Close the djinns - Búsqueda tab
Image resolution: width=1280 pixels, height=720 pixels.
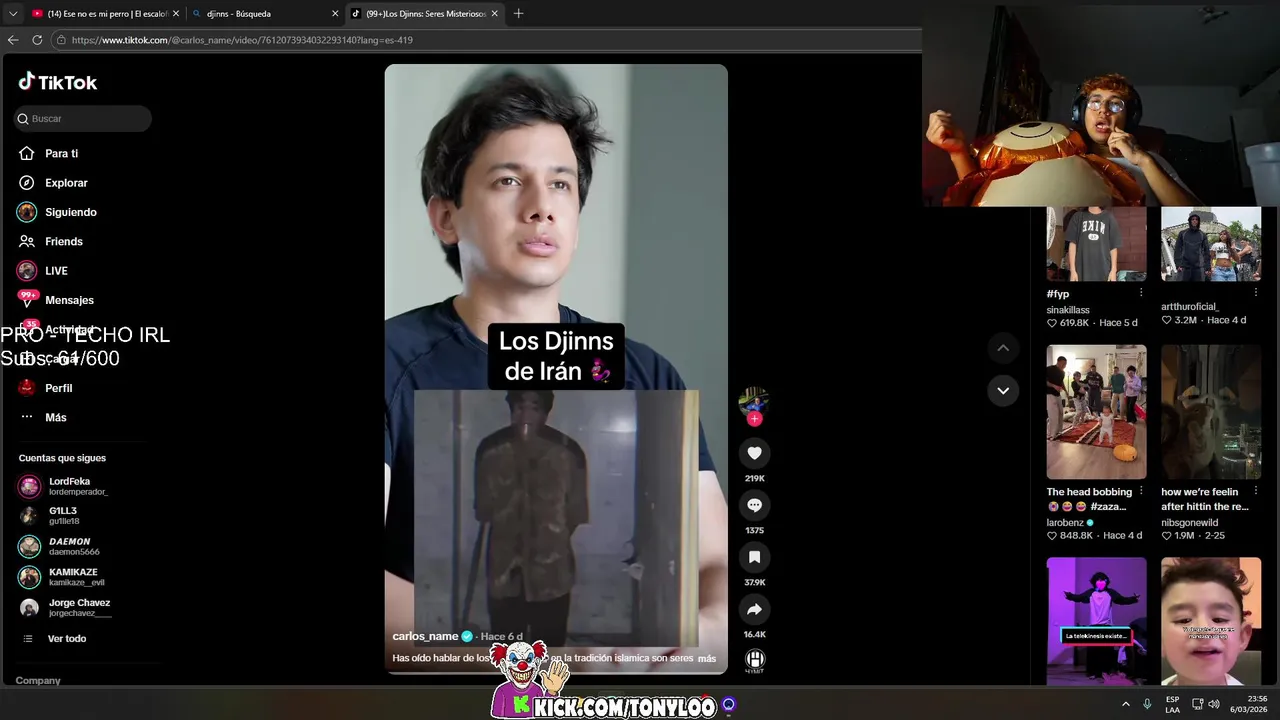pos(335,14)
